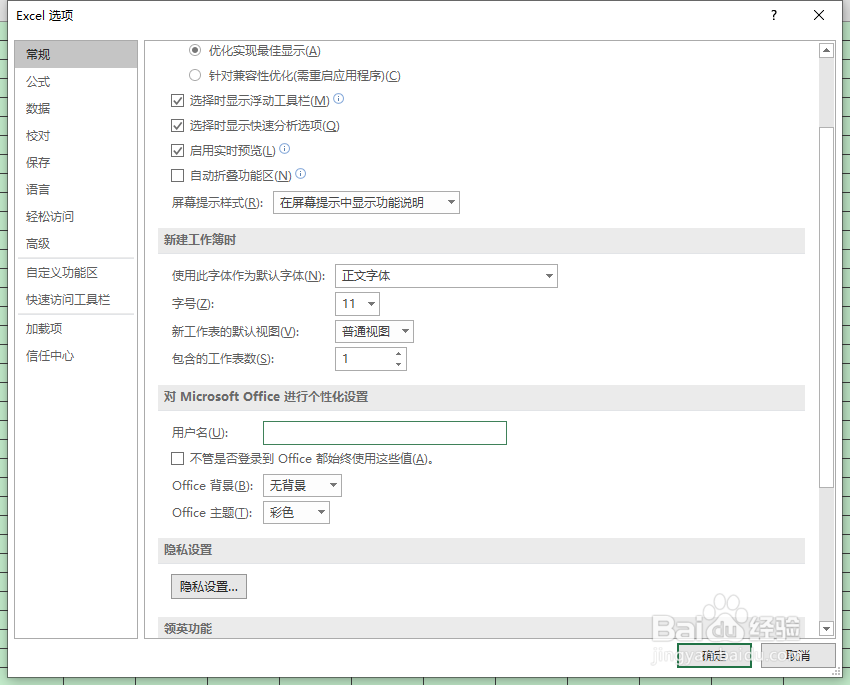Select the 针对兼容性优化 radio option
The image size is (850, 685).
tap(194, 75)
